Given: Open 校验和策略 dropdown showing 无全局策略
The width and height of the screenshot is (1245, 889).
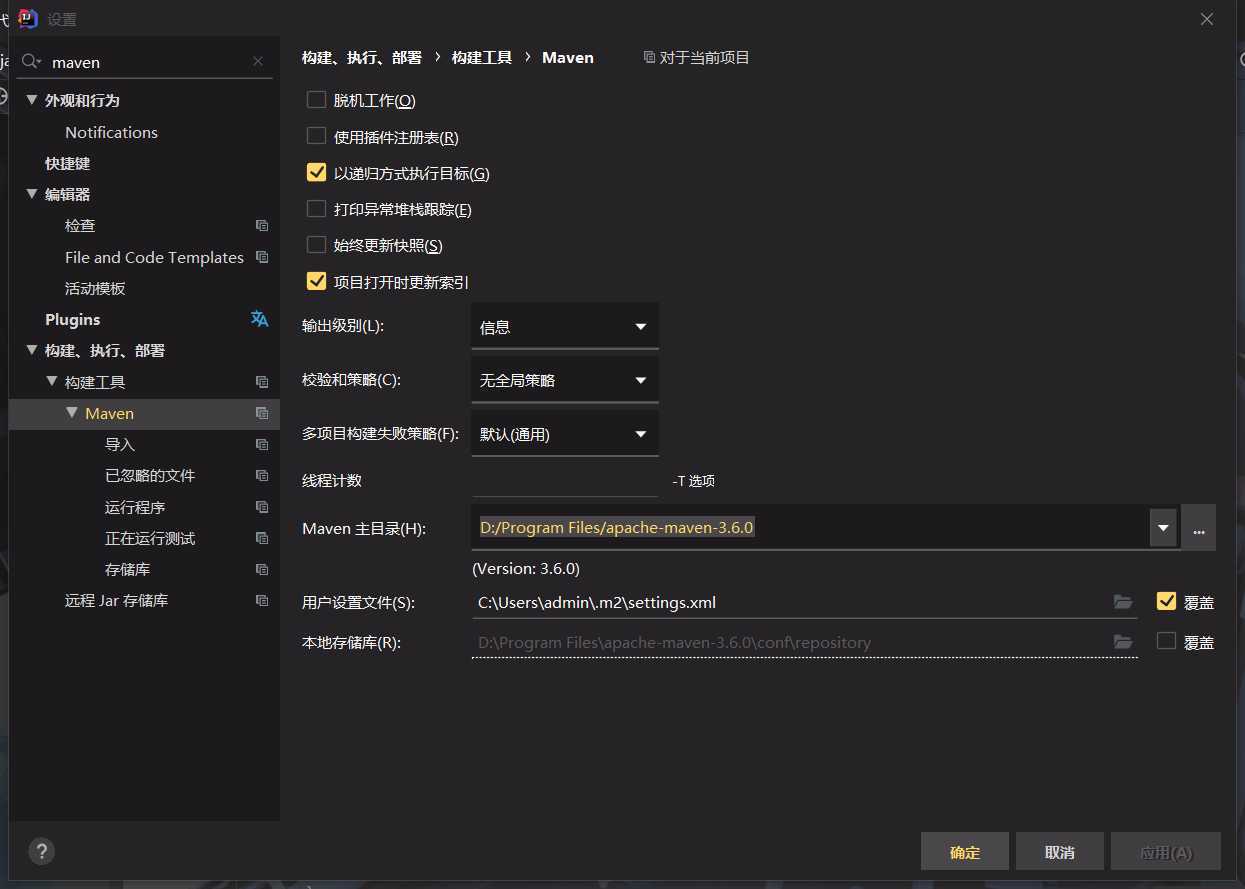Looking at the screenshot, I should pos(565,380).
